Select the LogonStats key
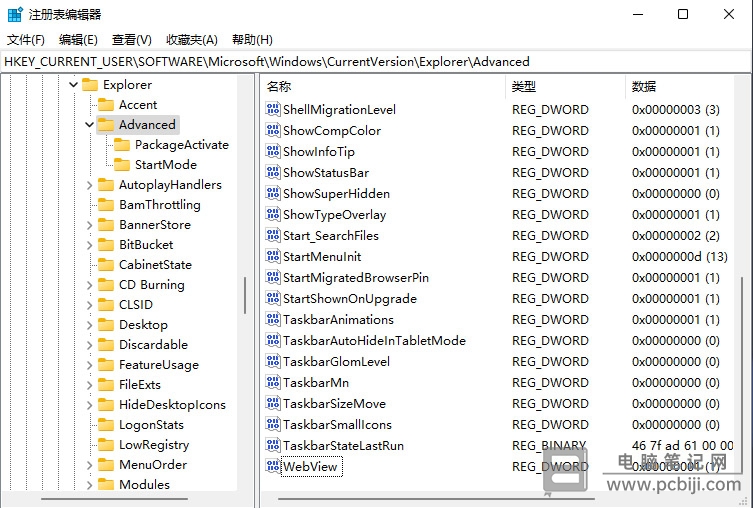 (x=151, y=425)
